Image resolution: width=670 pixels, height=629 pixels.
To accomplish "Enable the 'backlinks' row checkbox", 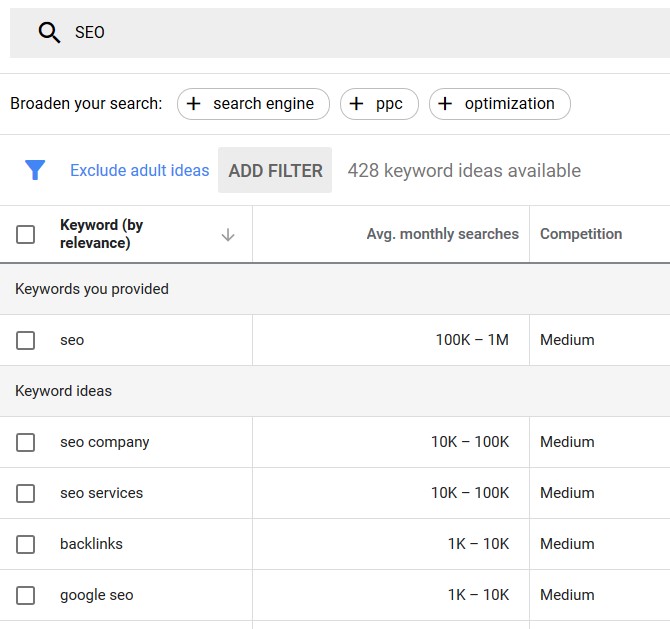I will tap(26, 545).
